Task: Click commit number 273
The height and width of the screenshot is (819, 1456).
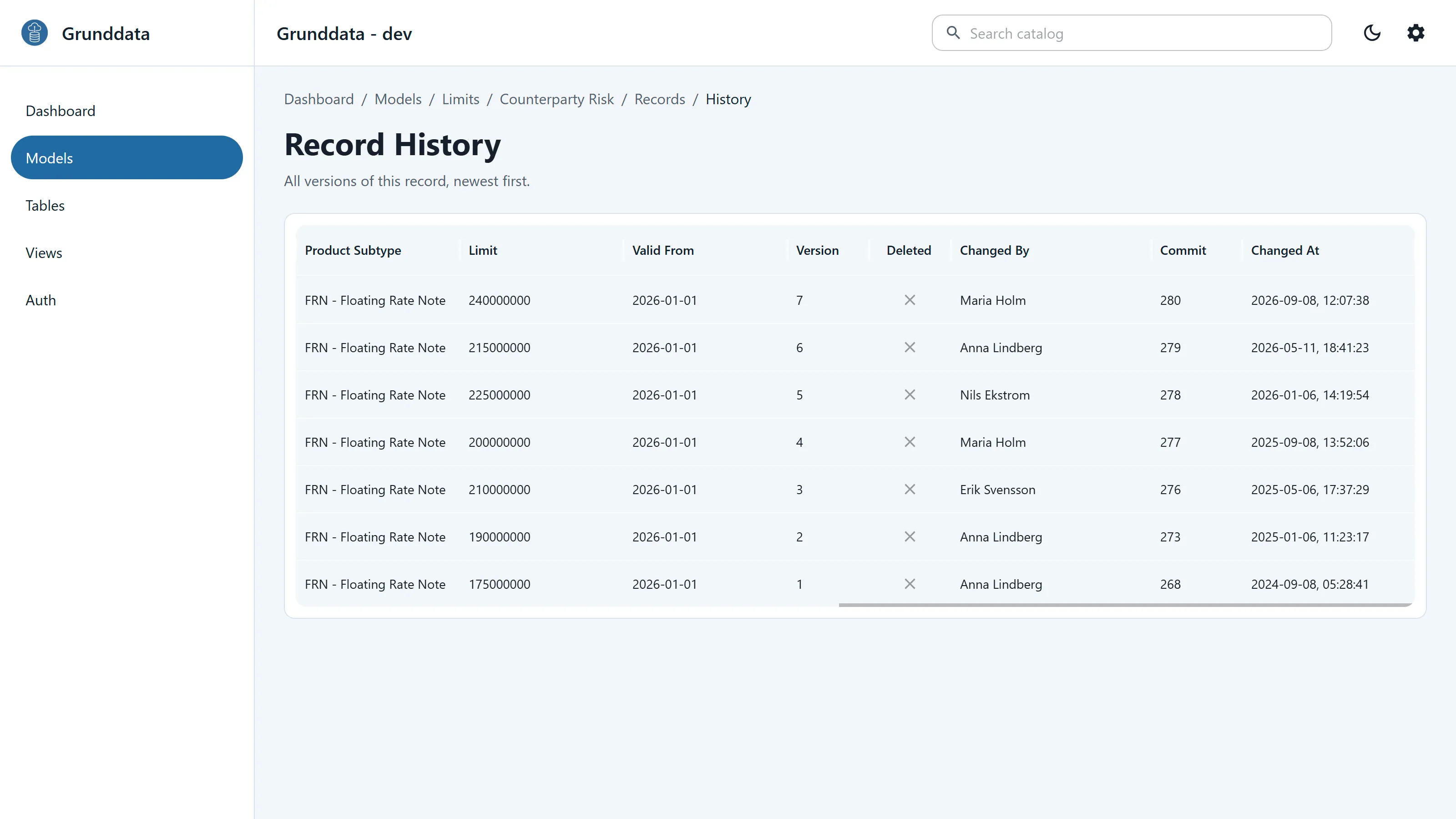Action: click(x=1171, y=537)
